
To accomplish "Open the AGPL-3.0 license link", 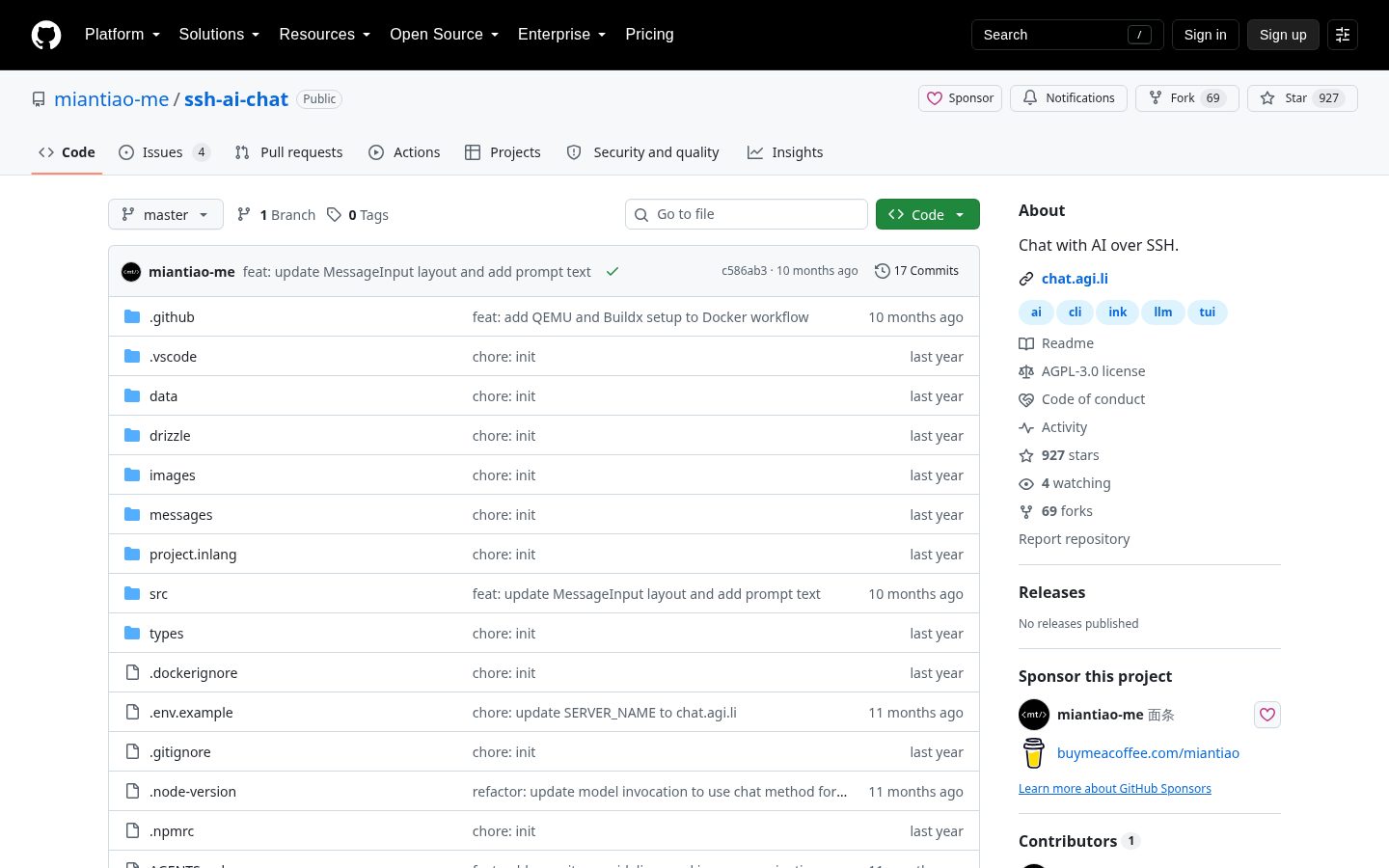I will 1082,371.
